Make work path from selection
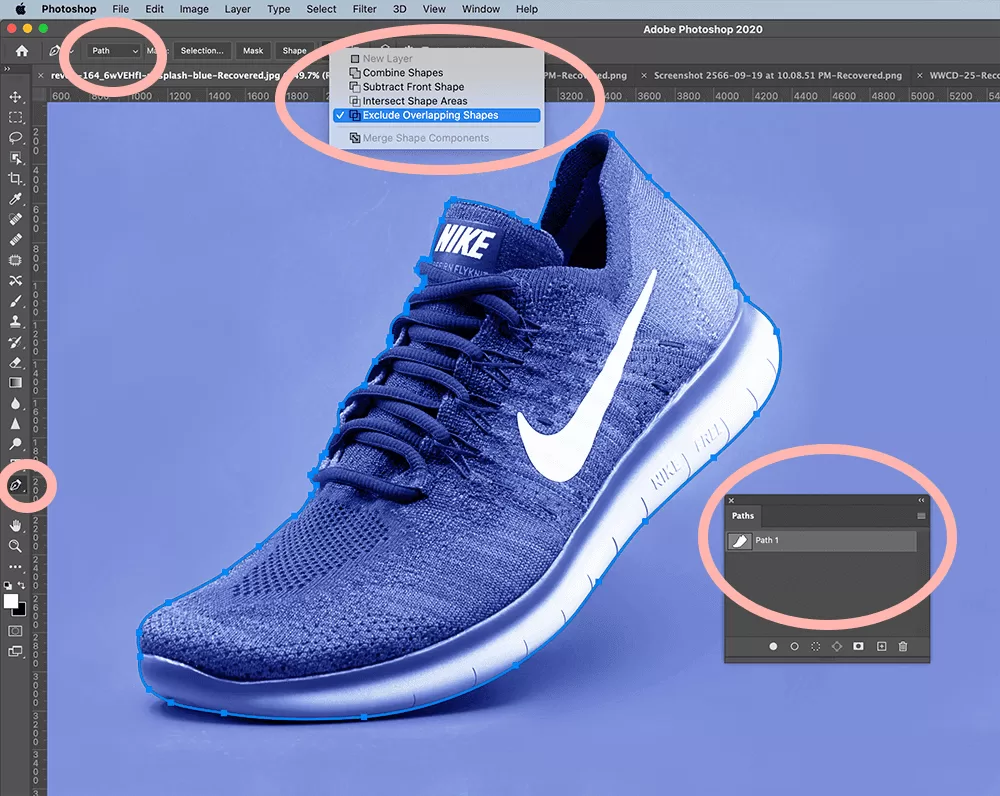The height and width of the screenshot is (796, 1000). (837, 646)
